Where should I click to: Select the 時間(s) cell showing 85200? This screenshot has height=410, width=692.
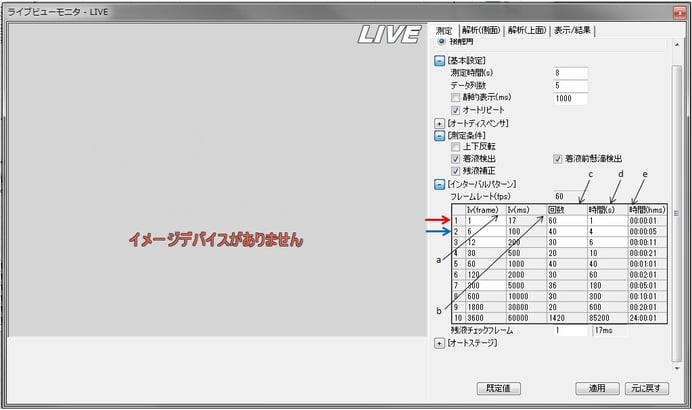607,318
